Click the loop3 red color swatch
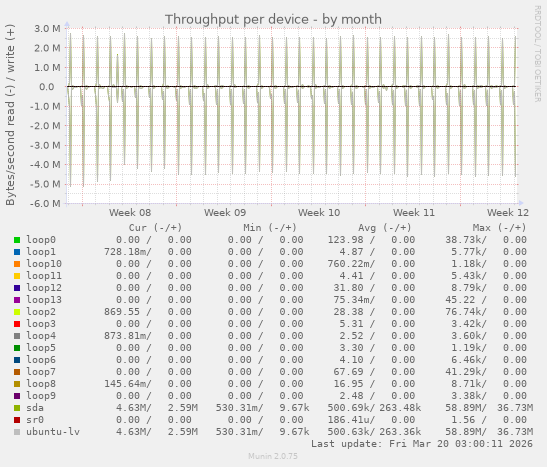 click(17, 324)
